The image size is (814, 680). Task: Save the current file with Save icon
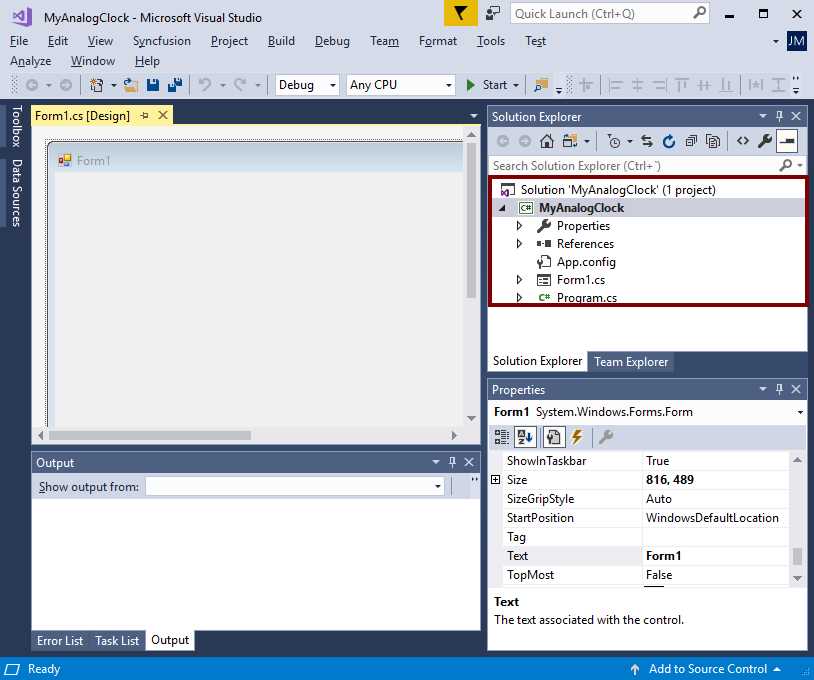(153, 85)
